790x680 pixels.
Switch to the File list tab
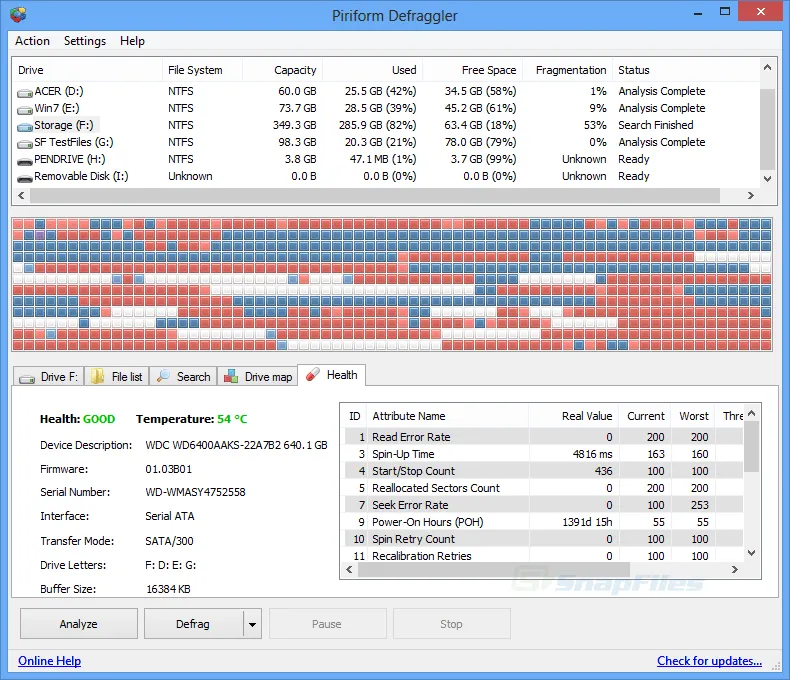click(x=116, y=377)
